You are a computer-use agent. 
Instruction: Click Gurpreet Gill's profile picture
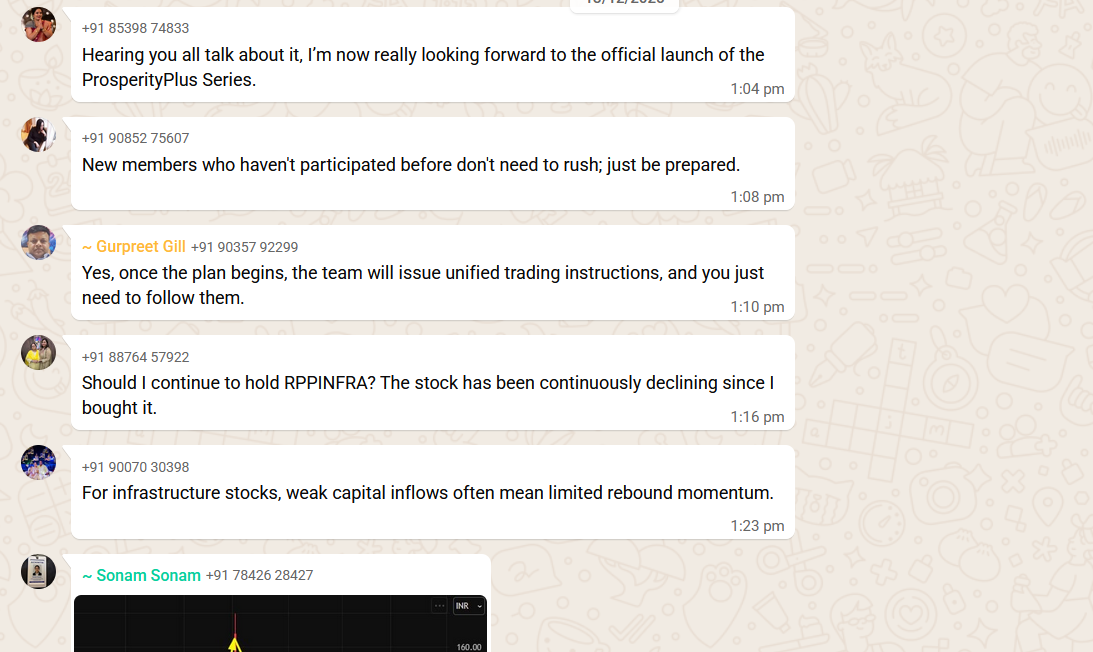(39, 243)
